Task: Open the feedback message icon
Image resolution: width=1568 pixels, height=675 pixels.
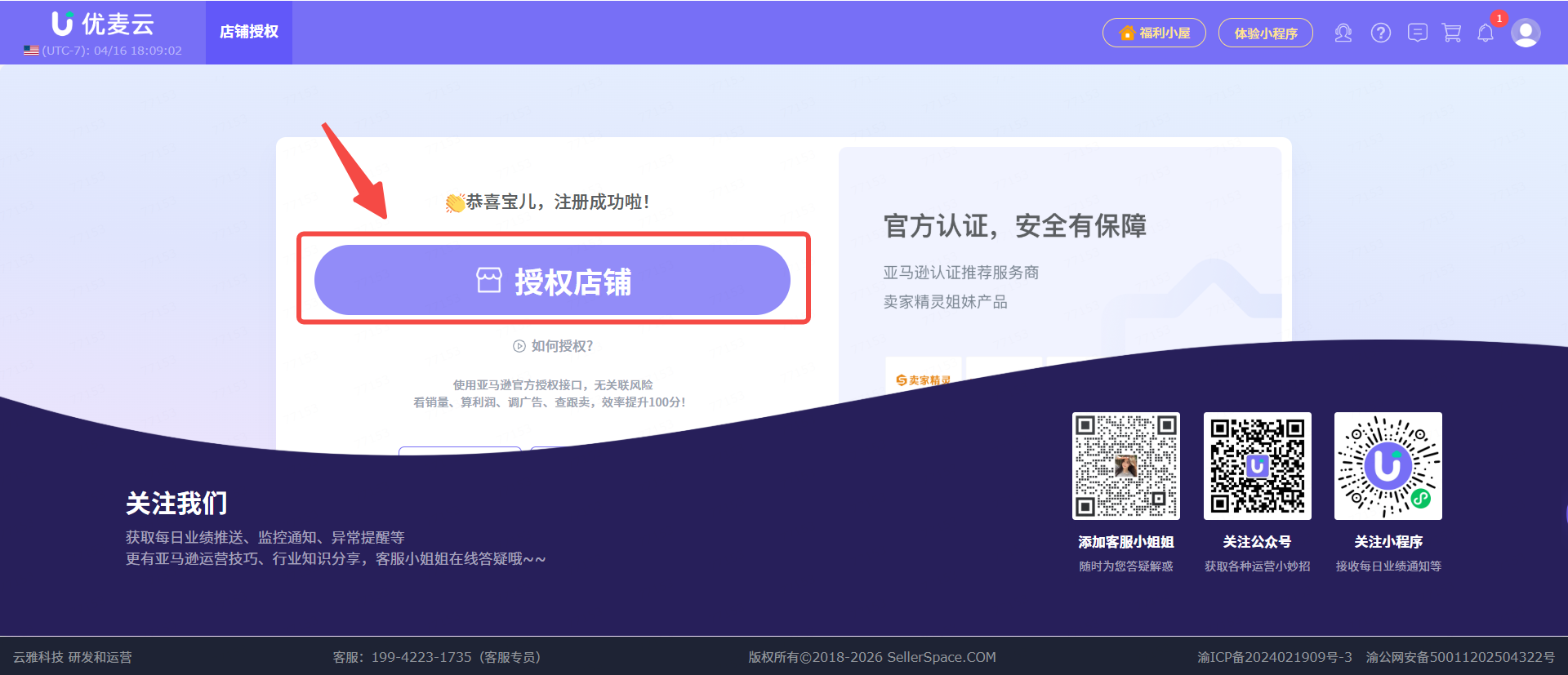Action: click(1418, 33)
